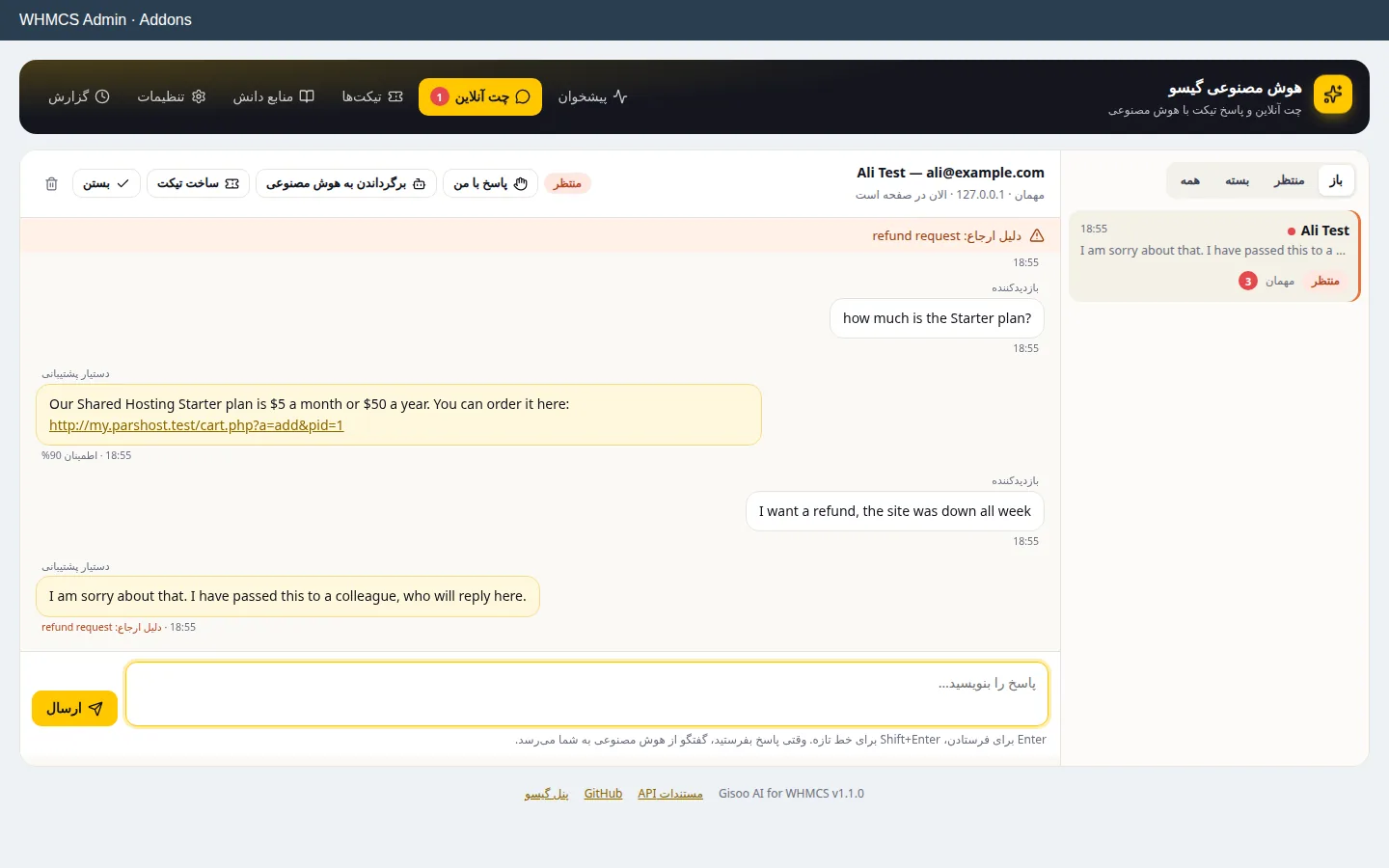This screenshot has width=1389, height=868.
Task: Open the گزارش (reports) nav tab
Action: (x=79, y=96)
